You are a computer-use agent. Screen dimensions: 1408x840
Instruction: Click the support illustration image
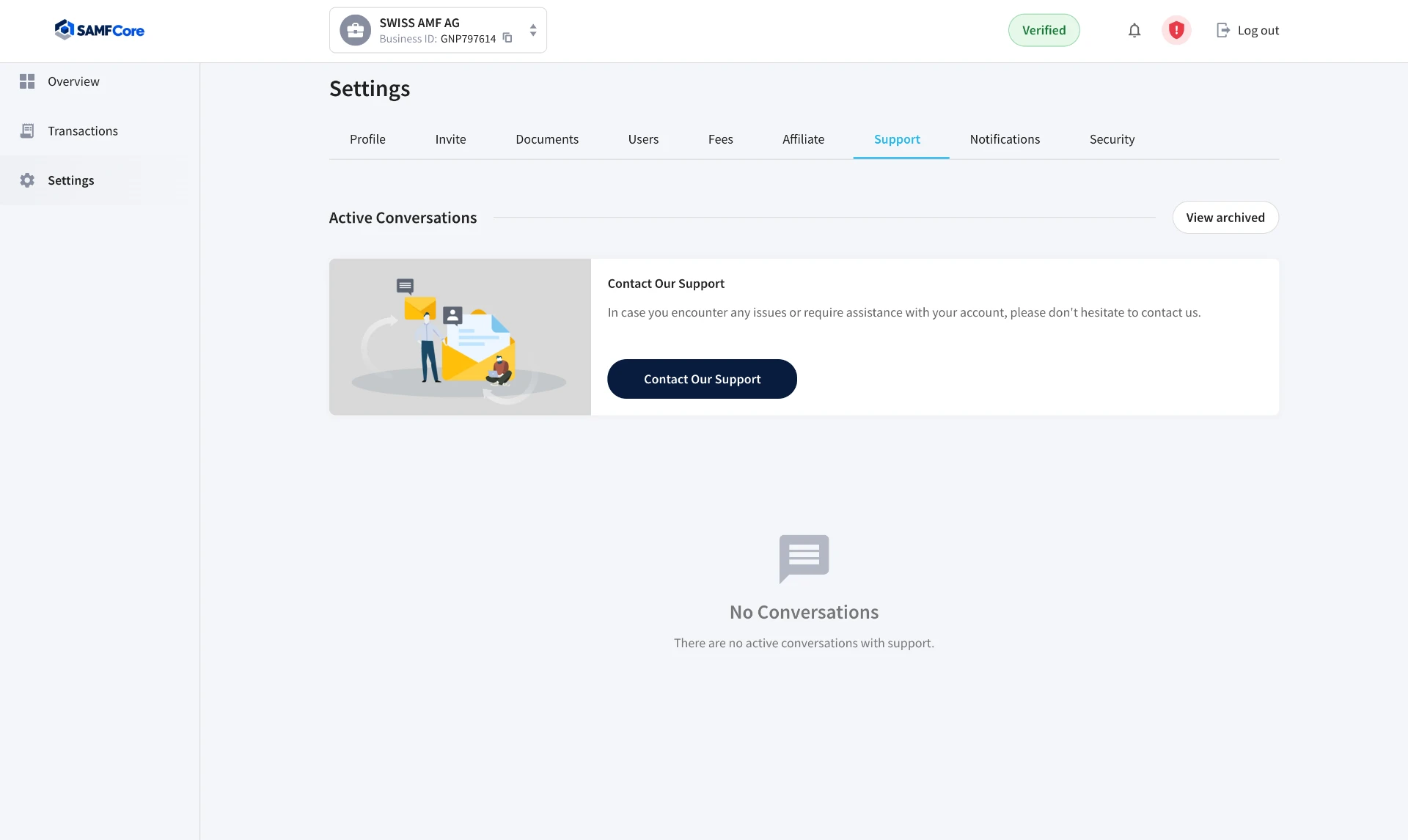click(x=460, y=337)
